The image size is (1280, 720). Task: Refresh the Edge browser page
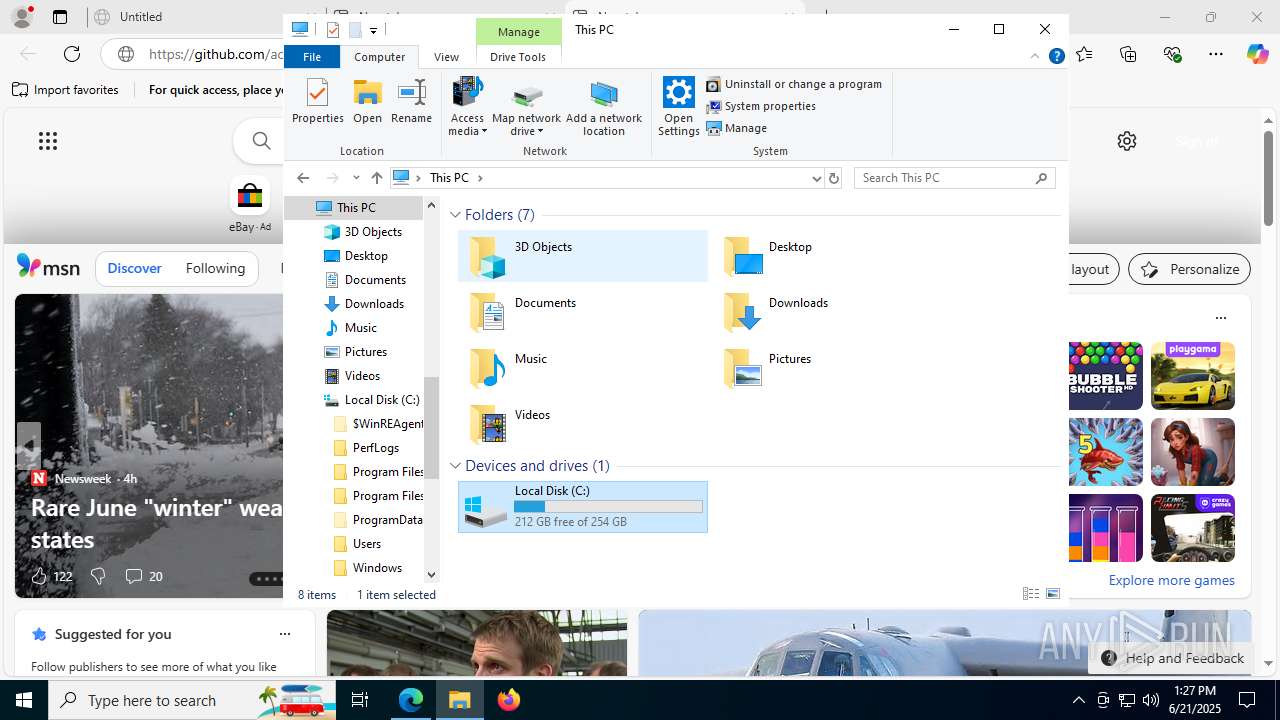tap(72, 54)
